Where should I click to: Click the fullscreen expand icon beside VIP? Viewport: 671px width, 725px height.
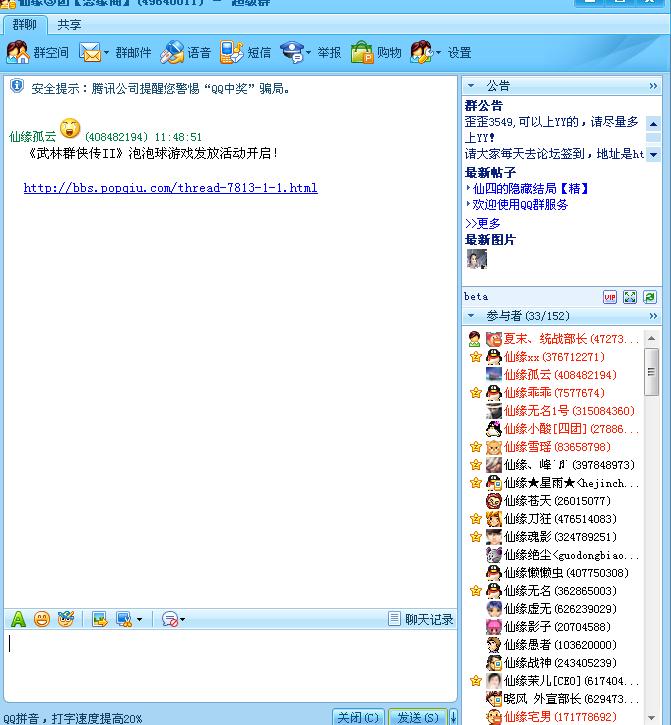tap(630, 297)
